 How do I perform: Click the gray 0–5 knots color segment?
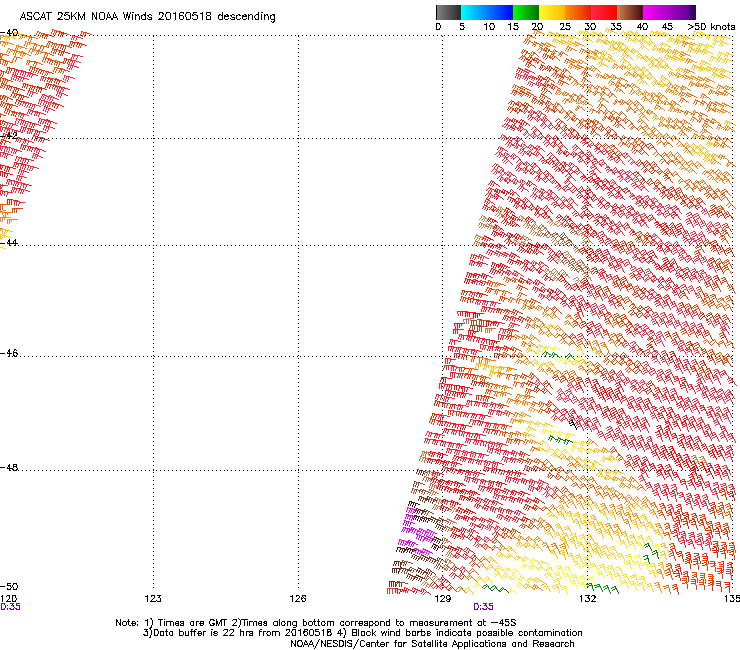pos(448,12)
